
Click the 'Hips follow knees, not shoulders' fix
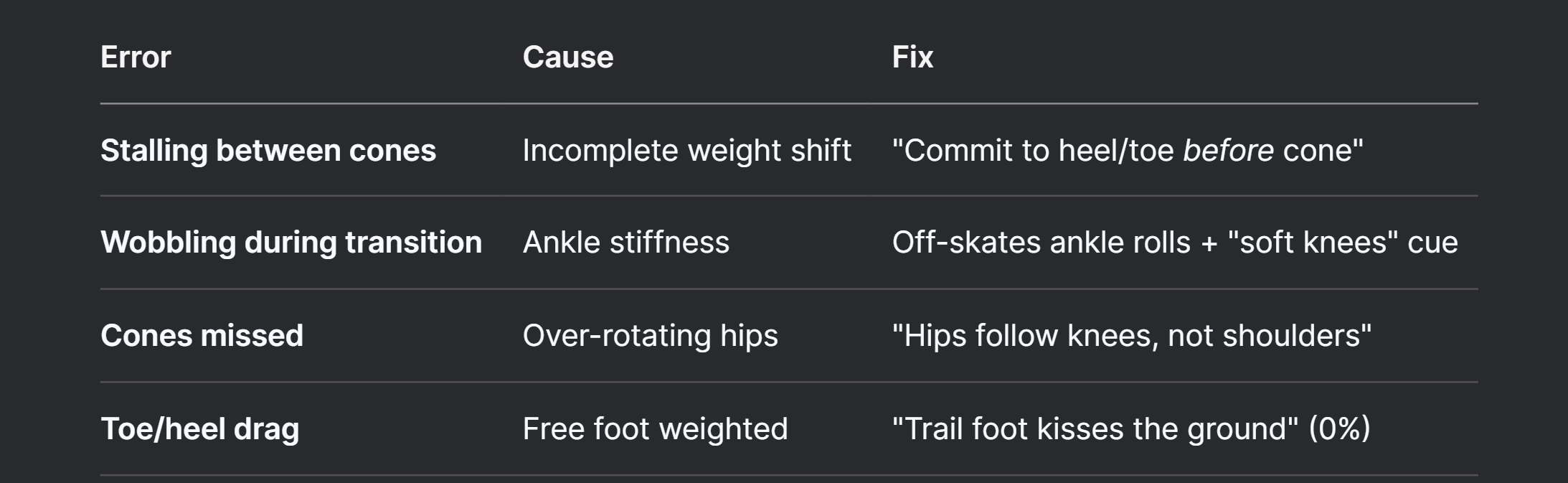[x=1132, y=336]
